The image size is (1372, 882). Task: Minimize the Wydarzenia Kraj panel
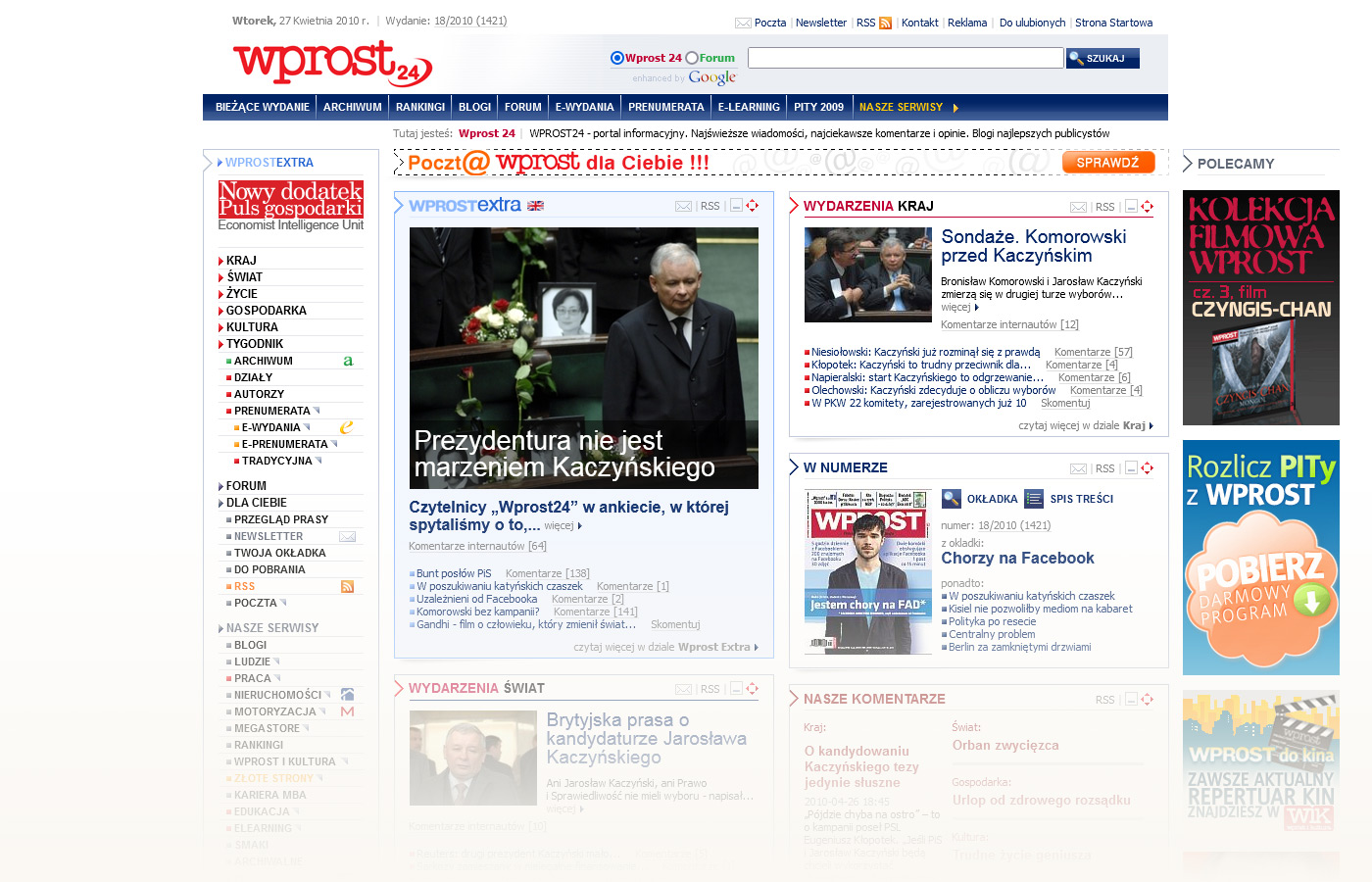tap(1131, 207)
